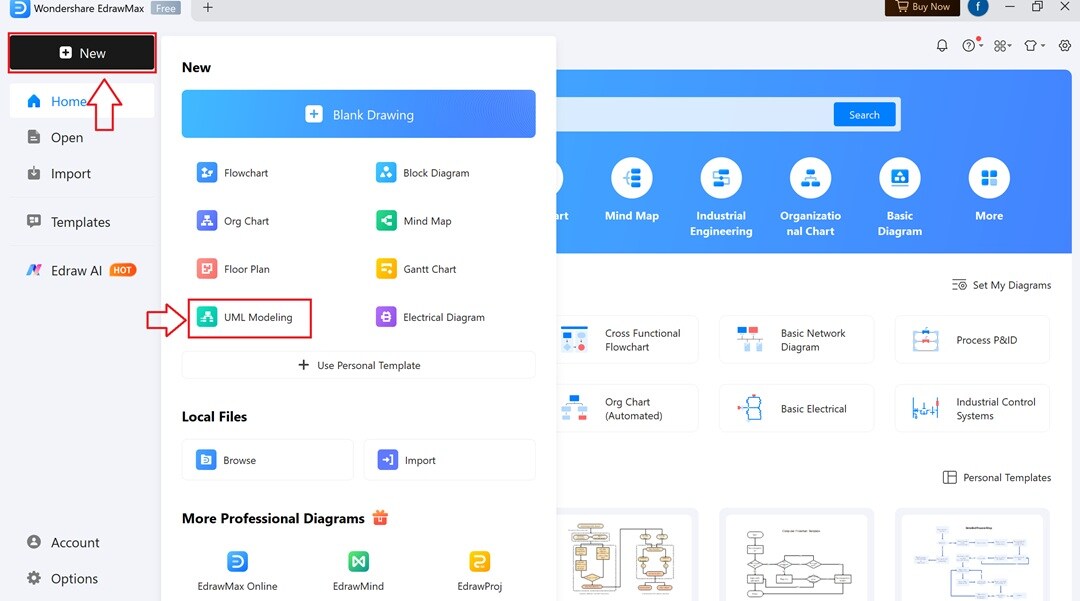Open Process P&ID diagram
The height and width of the screenshot is (601, 1080).
[x=972, y=339]
